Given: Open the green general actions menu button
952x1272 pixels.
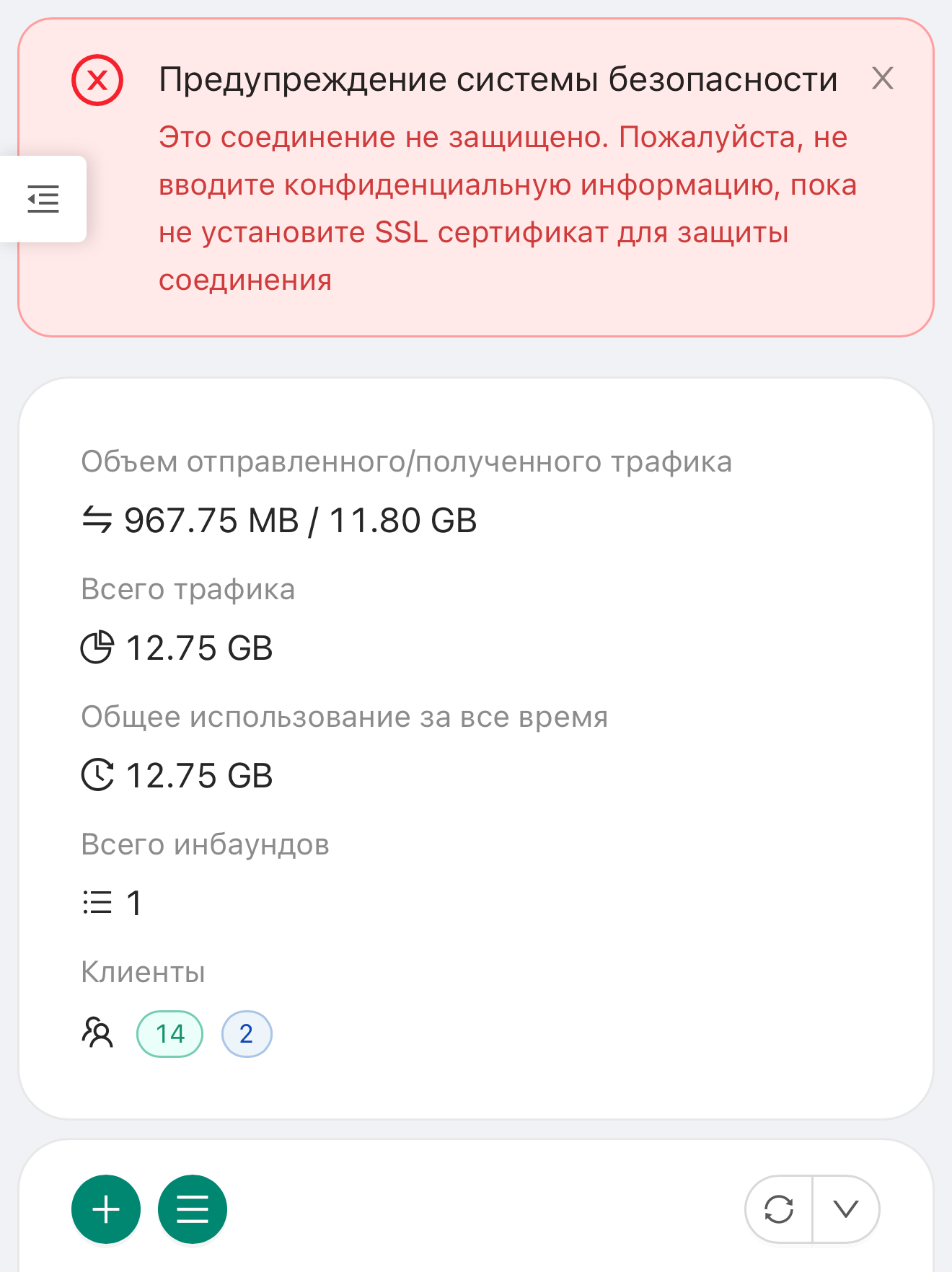Looking at the screenshot, I should tap(193, 1209).
